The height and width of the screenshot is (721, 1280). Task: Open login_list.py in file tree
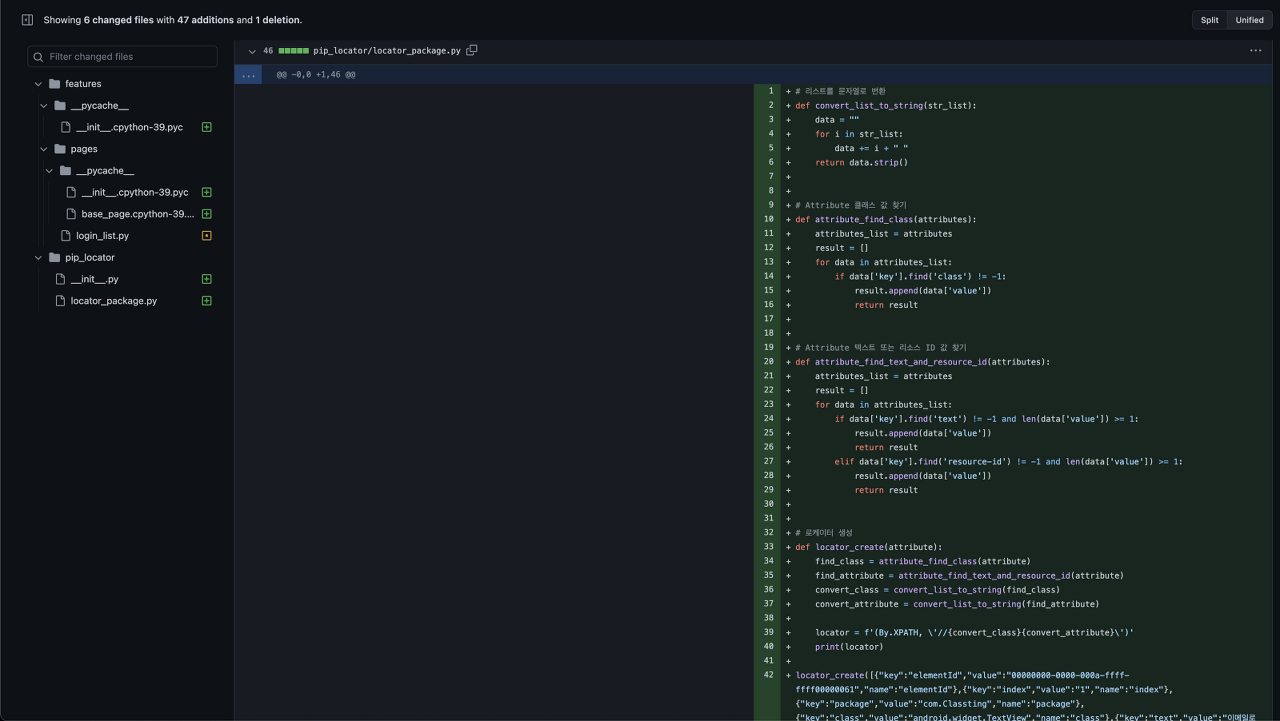pyautogui.click(x=102, y=236)
